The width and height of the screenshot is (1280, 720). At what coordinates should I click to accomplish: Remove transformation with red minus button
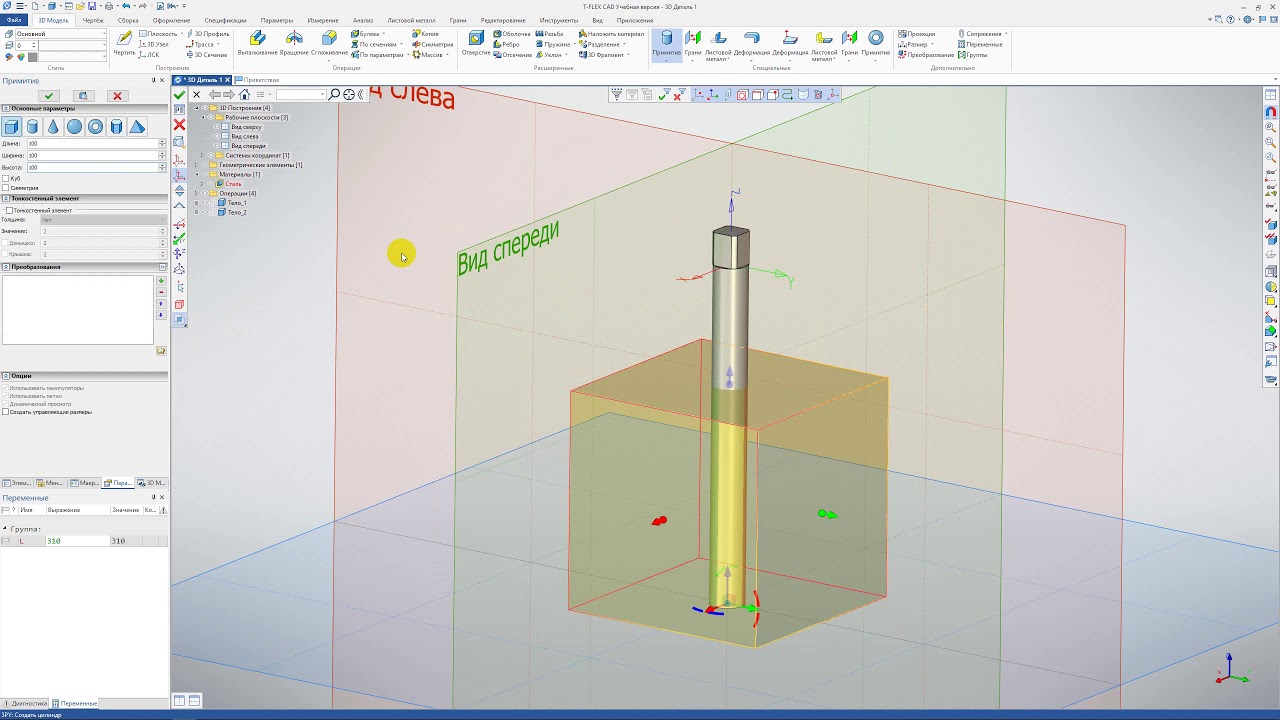coord(161,293)
